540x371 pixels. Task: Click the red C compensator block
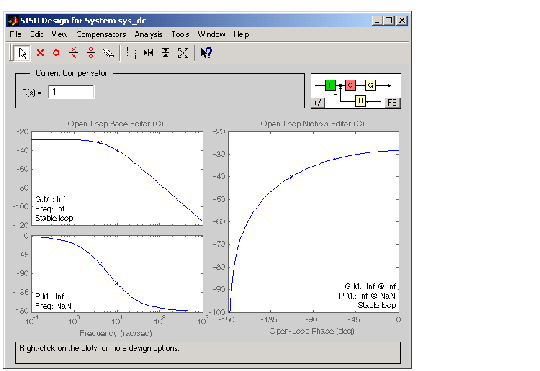pyautogui.click(x=350, y=85)
